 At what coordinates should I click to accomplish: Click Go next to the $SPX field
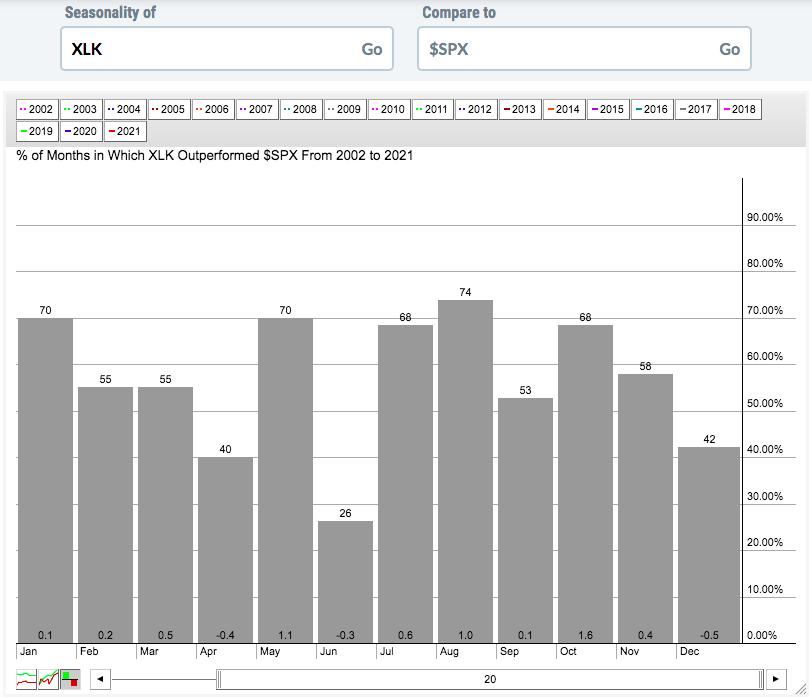point(729,49)
